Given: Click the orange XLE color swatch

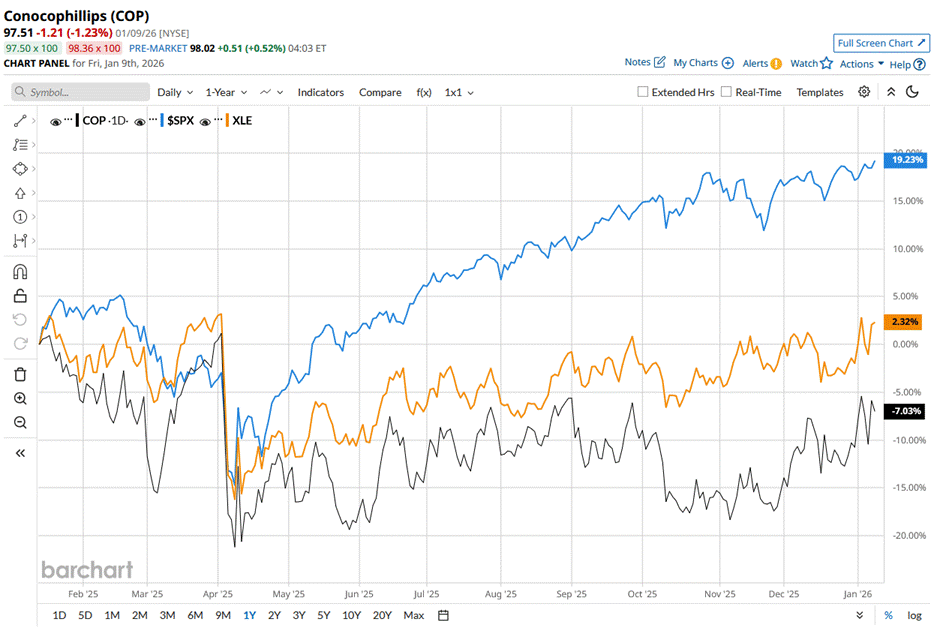Looking at the screenshot, I should (228, 120).
